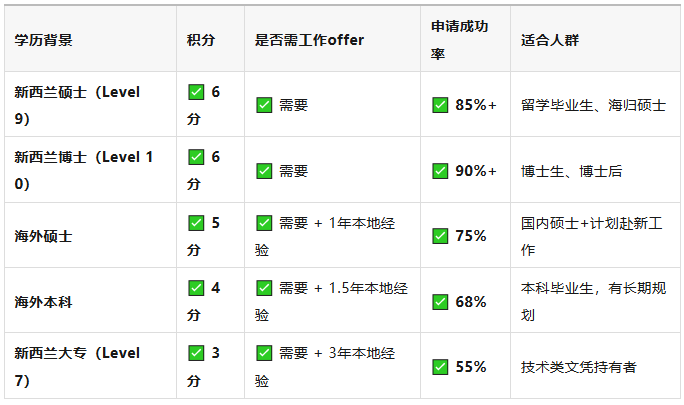Select the 海外硕士 row label

[43, 236]
